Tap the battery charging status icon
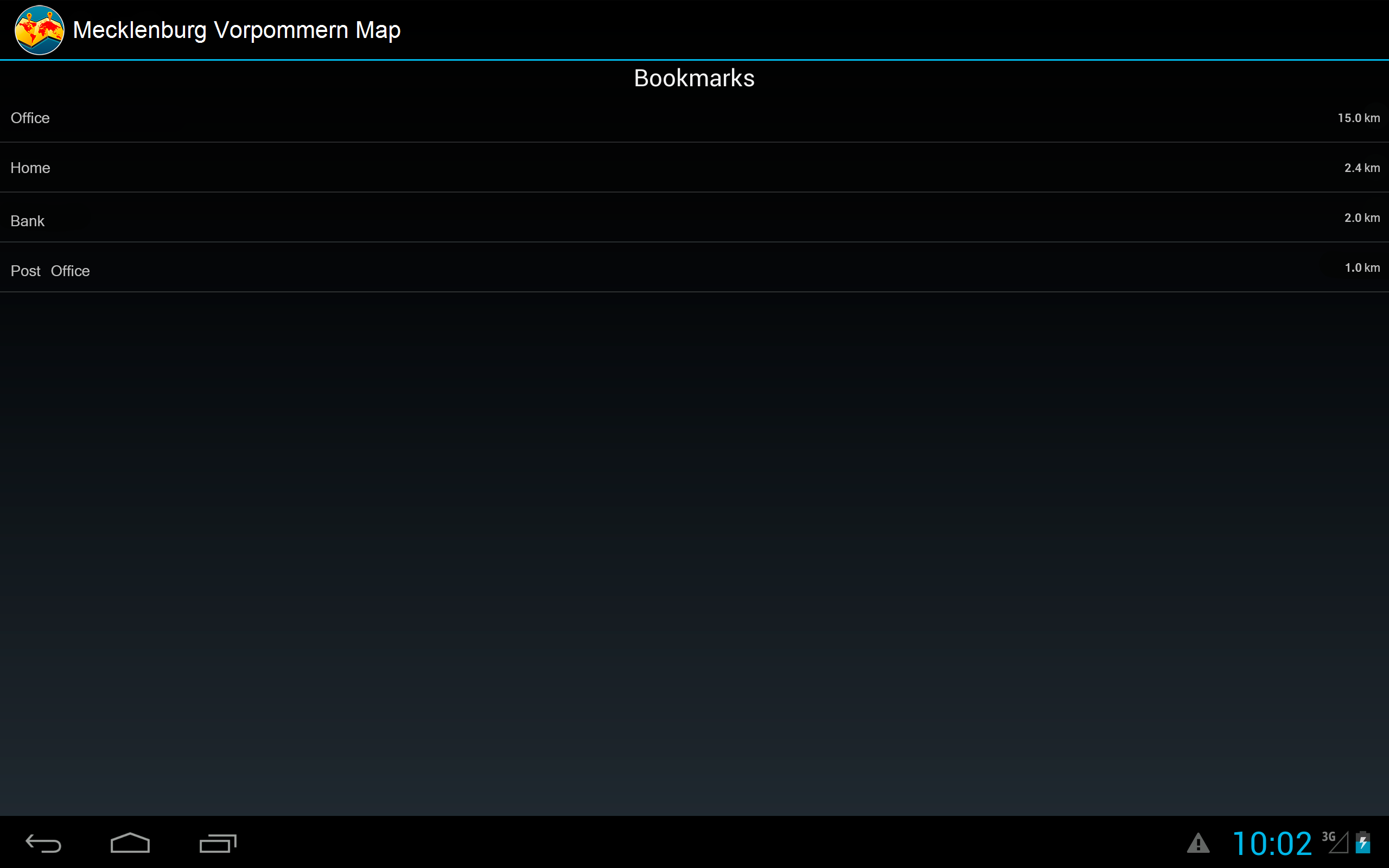 coord(1363,843)
